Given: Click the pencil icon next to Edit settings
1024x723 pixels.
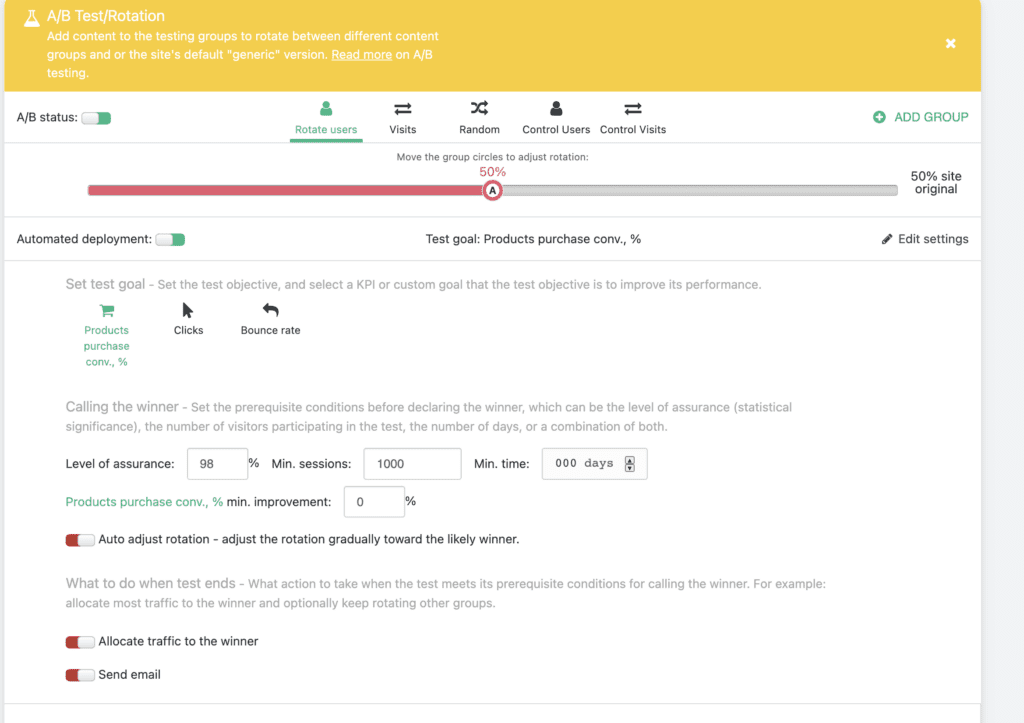Looking at the screenshot, I should tap(886, 238).
